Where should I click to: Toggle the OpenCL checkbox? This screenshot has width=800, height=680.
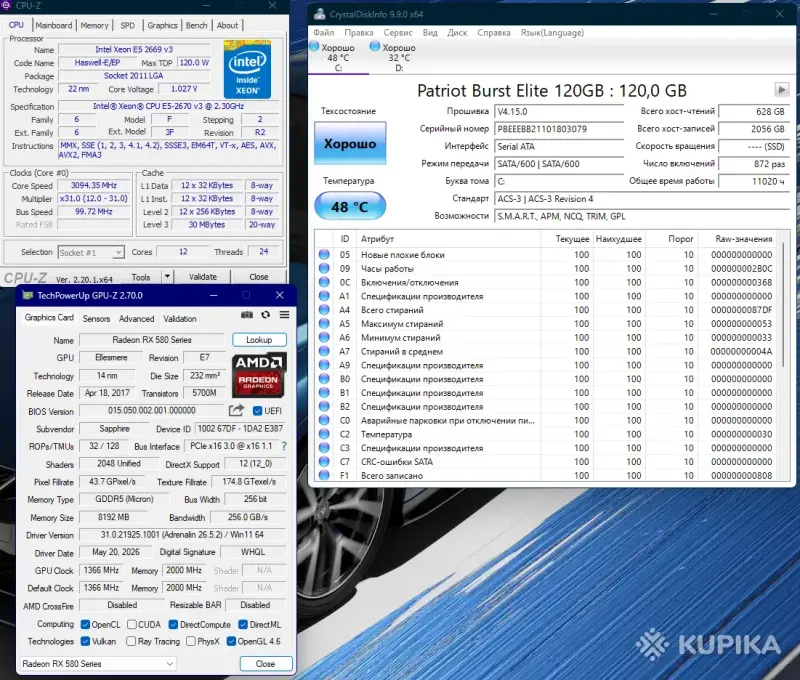[85, 624]
